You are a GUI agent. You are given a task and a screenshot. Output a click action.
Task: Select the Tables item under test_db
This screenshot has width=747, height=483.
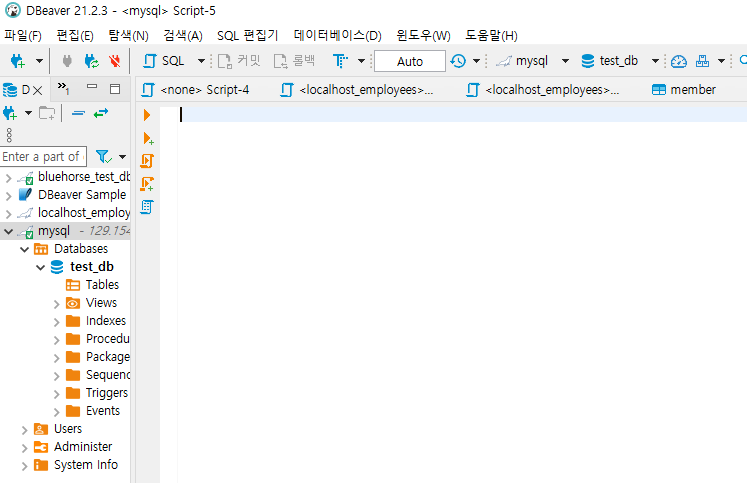pyautogui.click(x=92, y=285)
